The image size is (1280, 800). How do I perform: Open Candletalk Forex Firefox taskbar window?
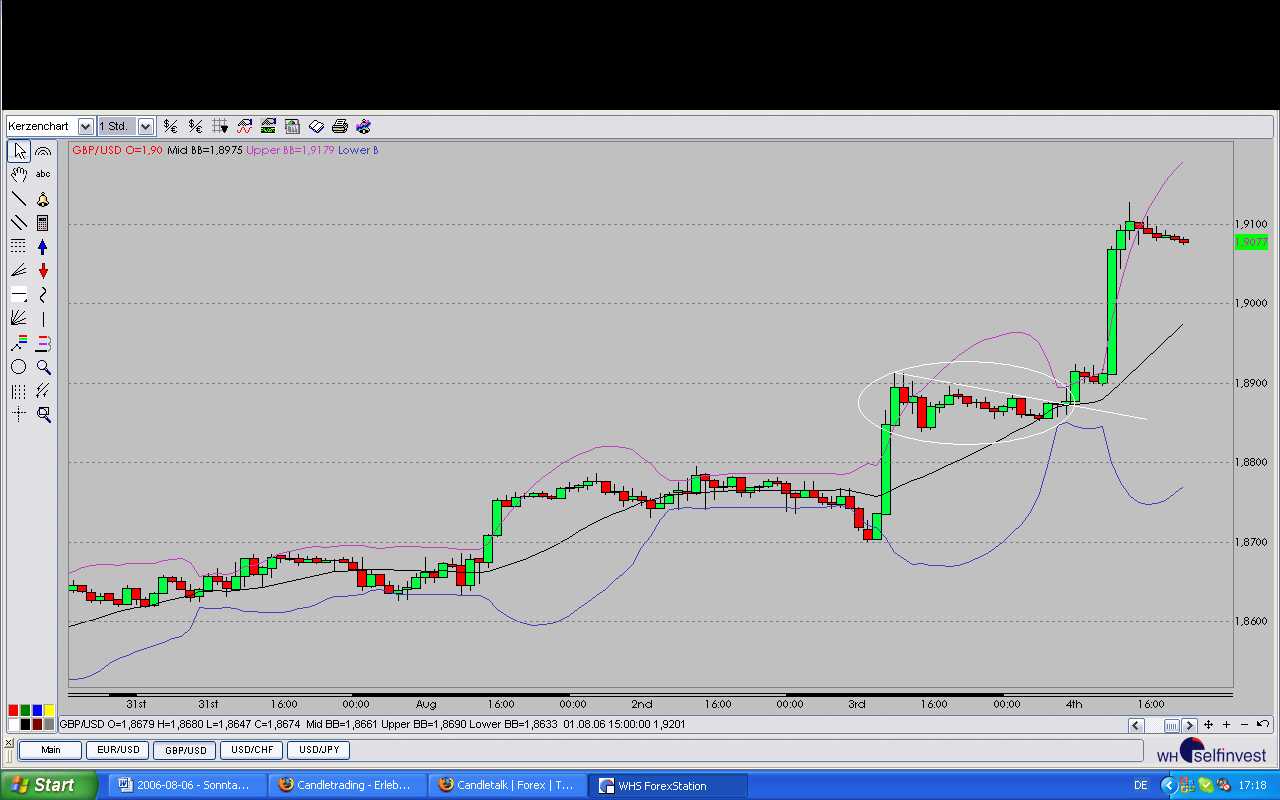[x=507, y=786]
